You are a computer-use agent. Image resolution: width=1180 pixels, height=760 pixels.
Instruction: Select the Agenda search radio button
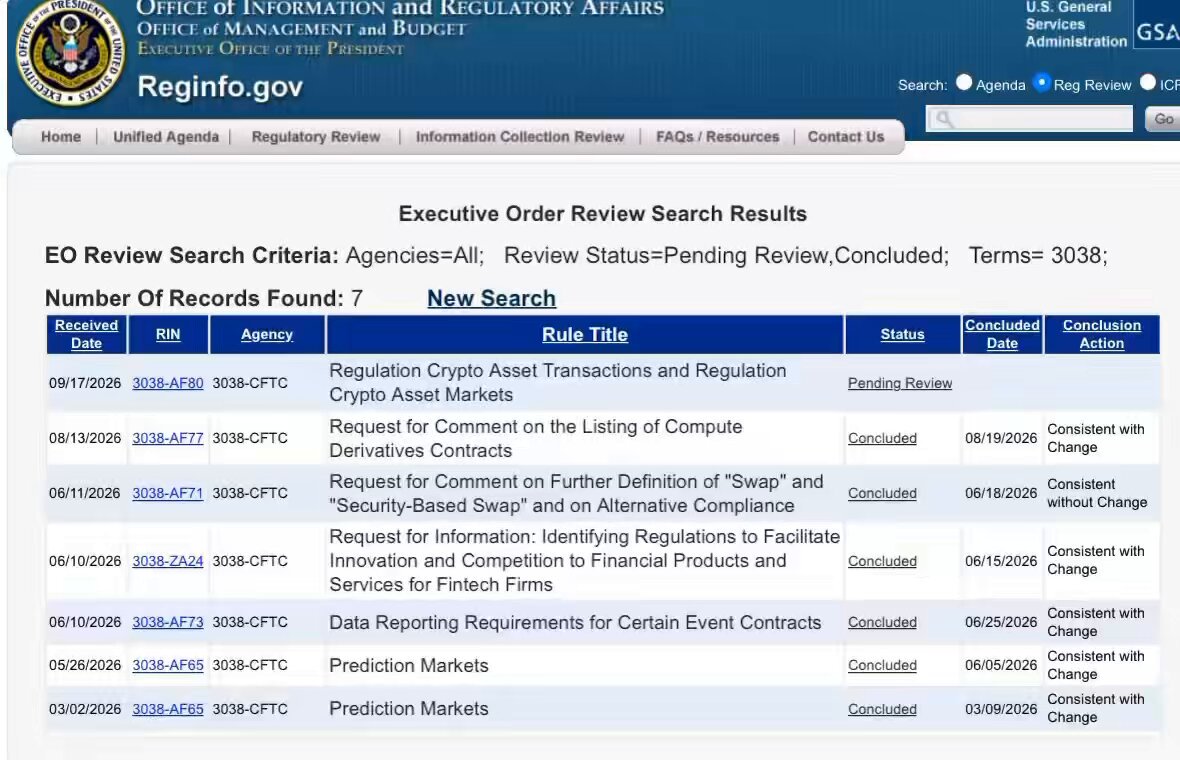click(964, 83)
